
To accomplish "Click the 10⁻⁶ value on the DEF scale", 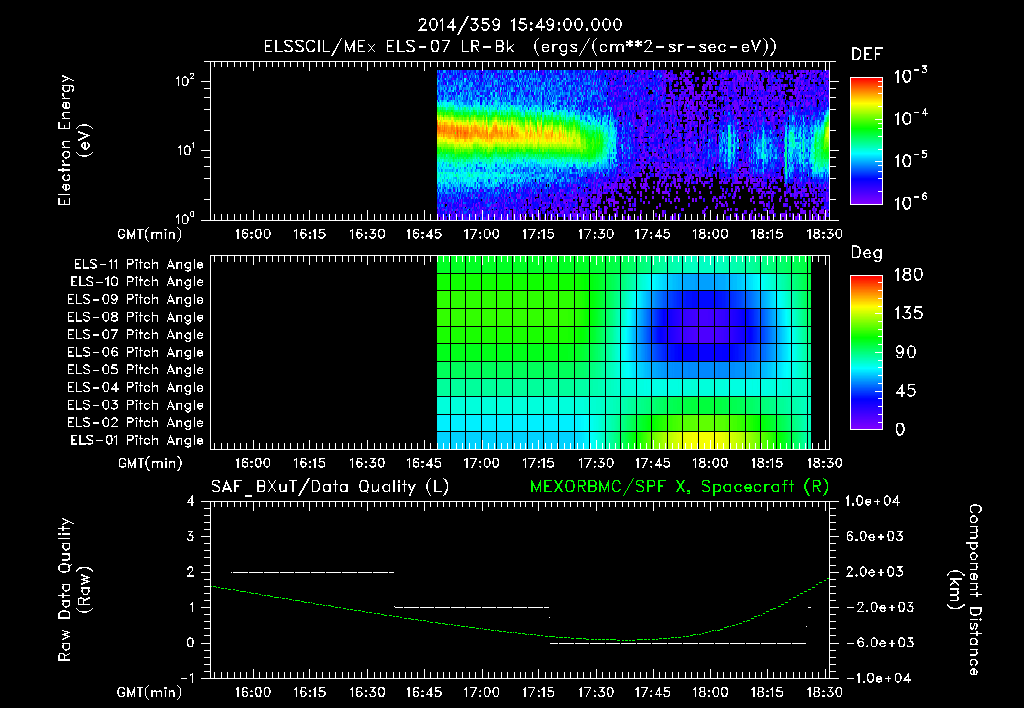I will 910,201.
